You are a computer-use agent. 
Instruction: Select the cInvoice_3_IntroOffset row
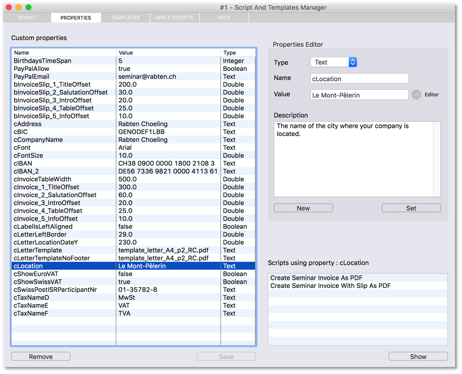tap(133, 203)
